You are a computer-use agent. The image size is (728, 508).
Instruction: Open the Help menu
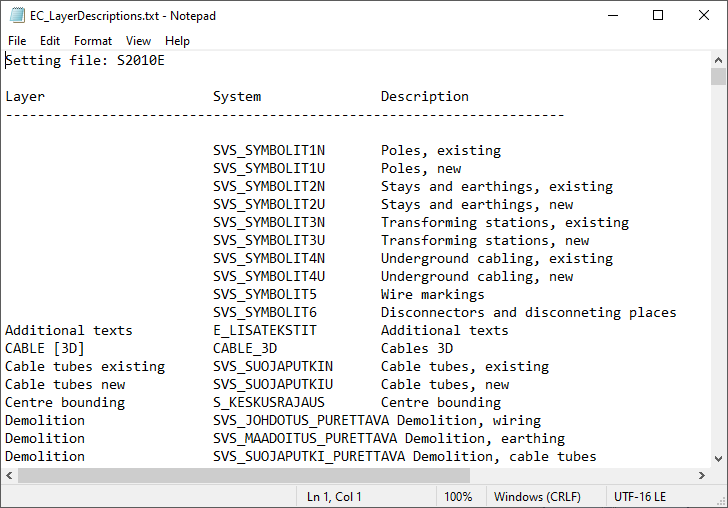tap(177, 41)
